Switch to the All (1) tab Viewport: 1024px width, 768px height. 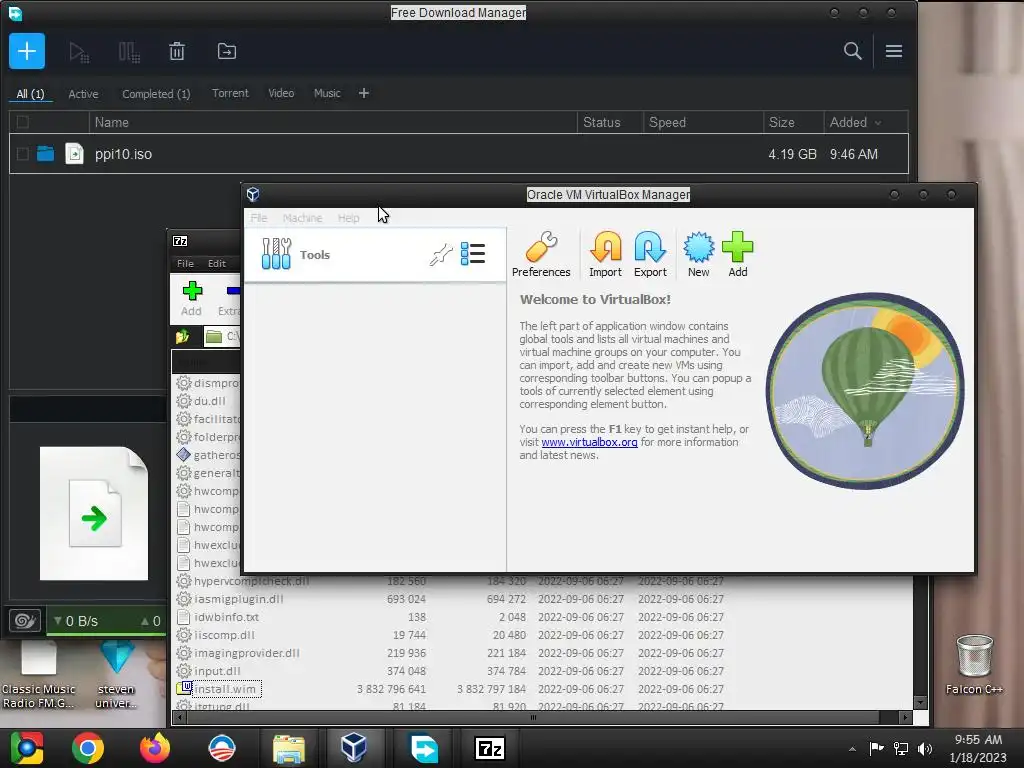click(x=30, y=93)
